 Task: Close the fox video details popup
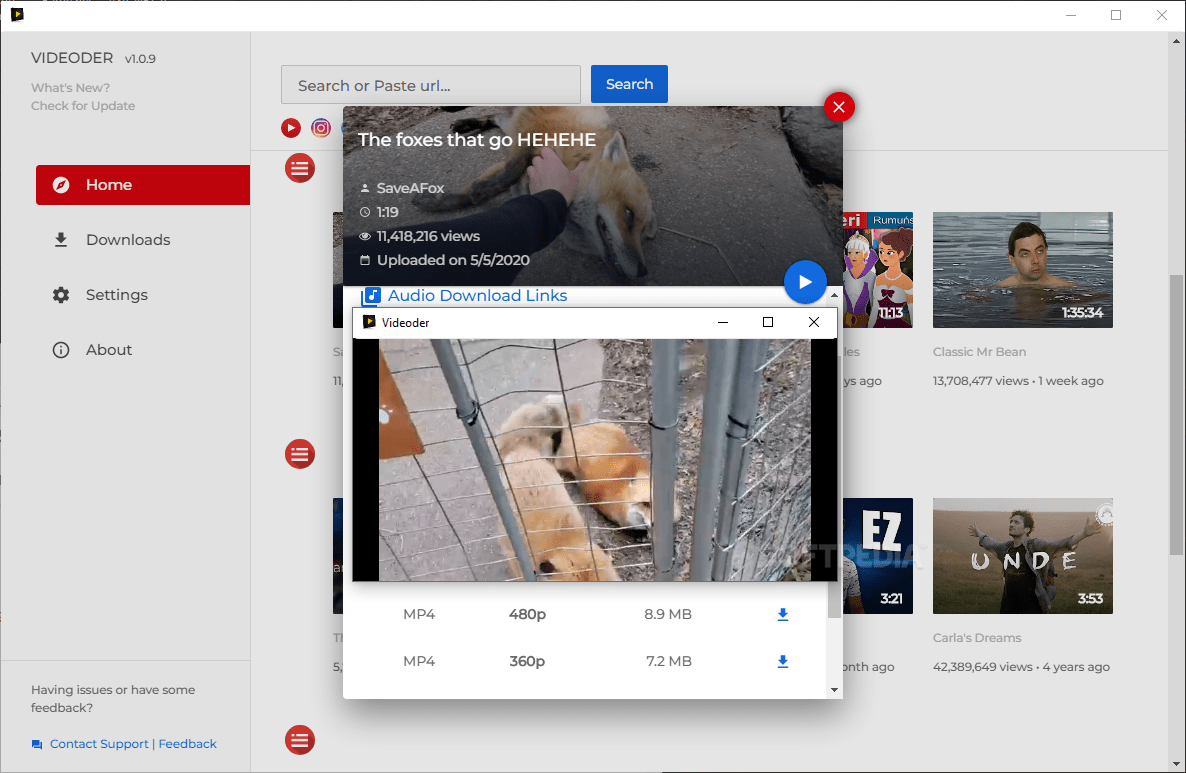click(x=839, y=107)
